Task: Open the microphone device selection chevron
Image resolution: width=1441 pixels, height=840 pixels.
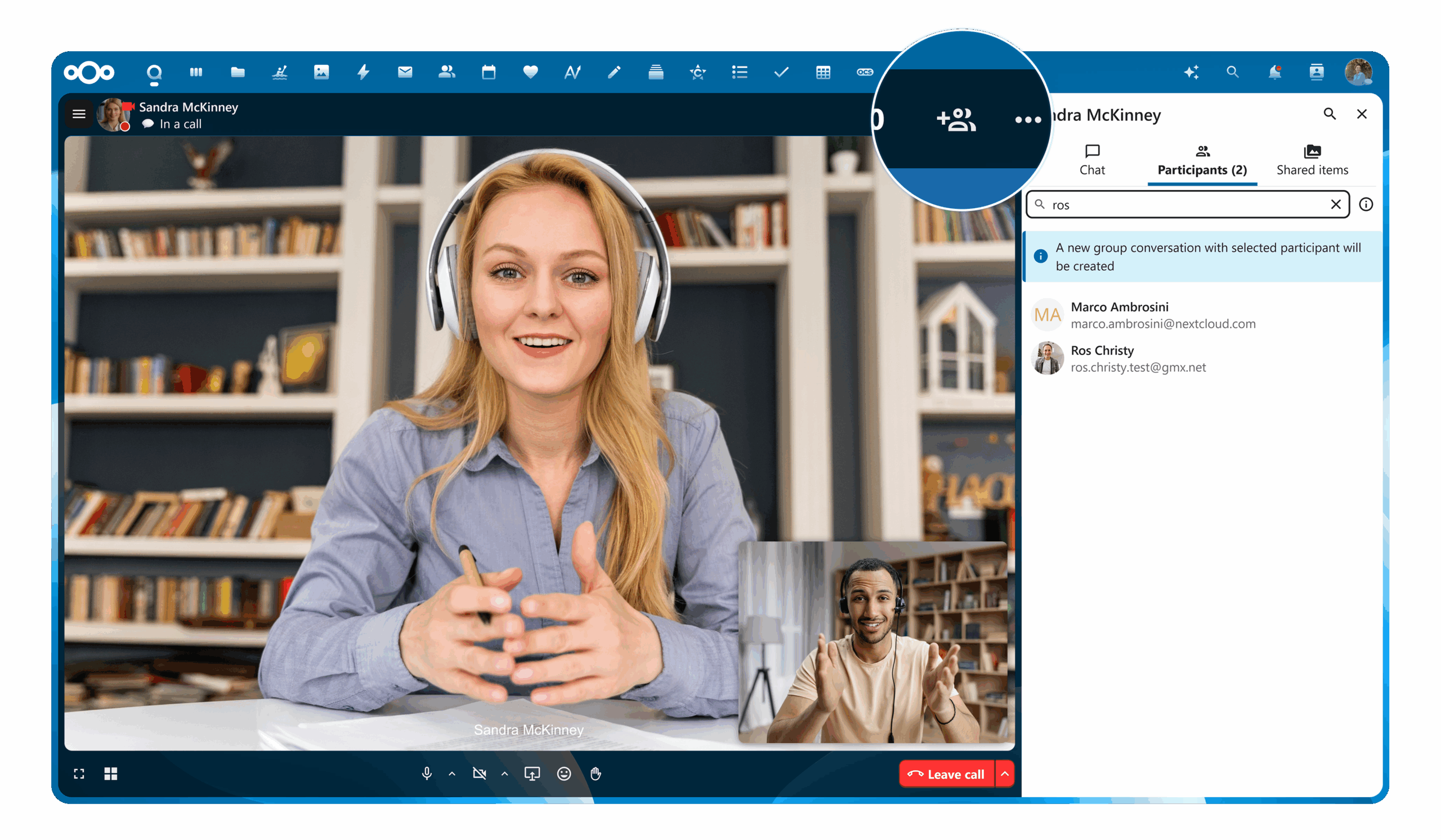Action: pyautogui.click(x=452, y=774)
